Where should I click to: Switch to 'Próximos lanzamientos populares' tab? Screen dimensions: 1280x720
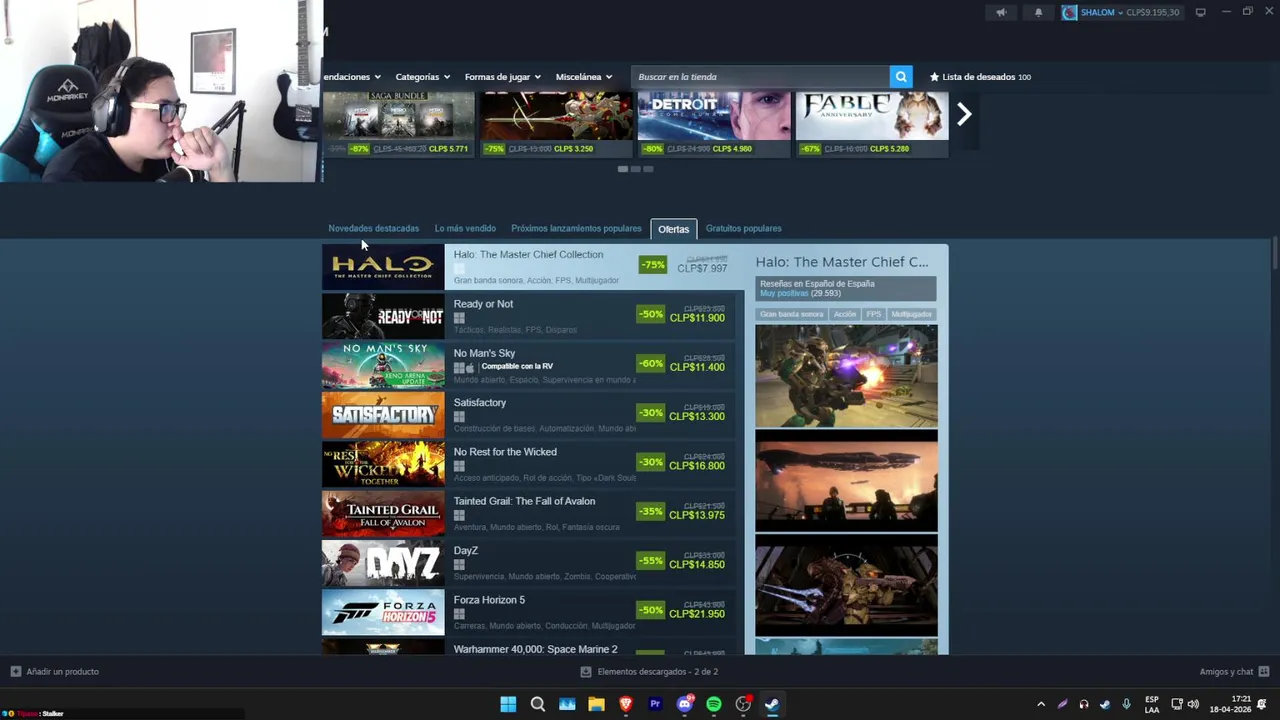point(576,228)
